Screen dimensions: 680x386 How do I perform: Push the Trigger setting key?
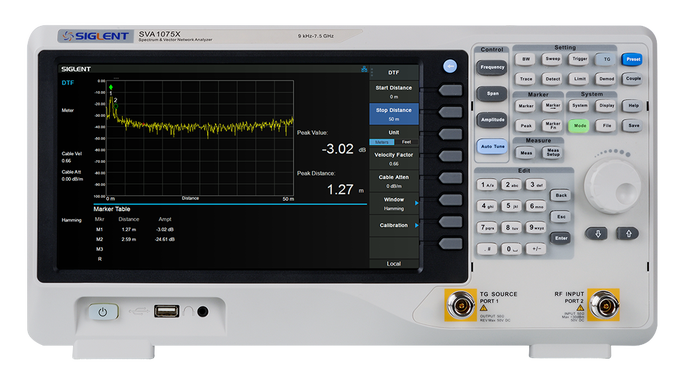coord(580,59)
